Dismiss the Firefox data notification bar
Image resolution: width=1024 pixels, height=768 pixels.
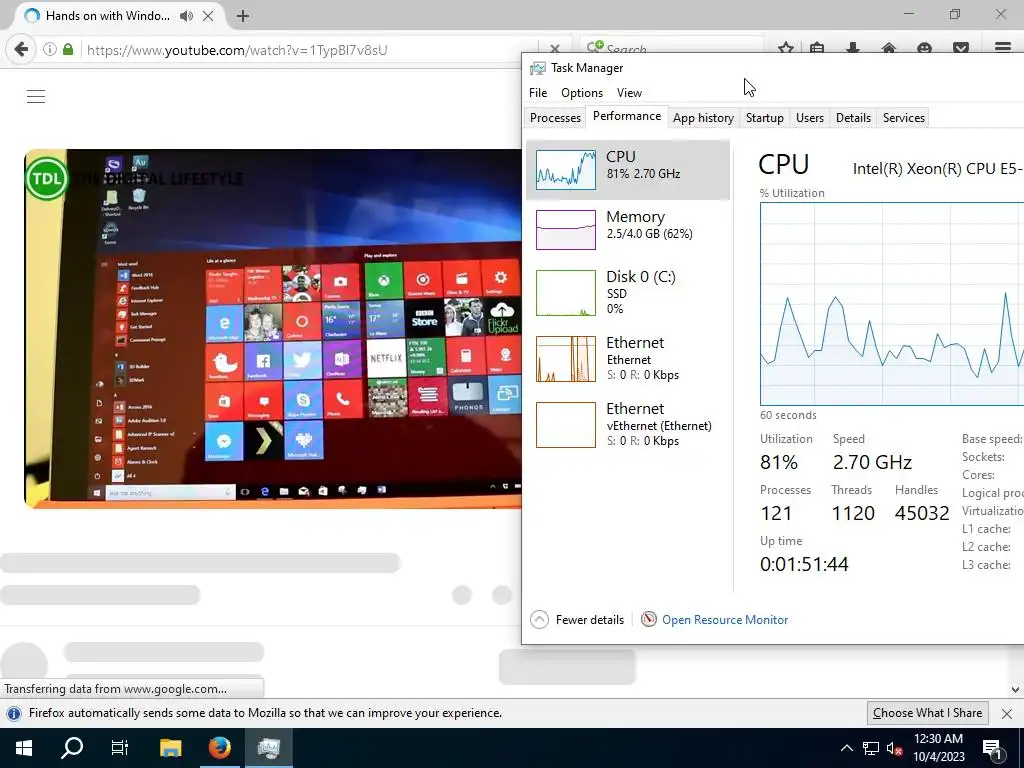click(1007, 714)
